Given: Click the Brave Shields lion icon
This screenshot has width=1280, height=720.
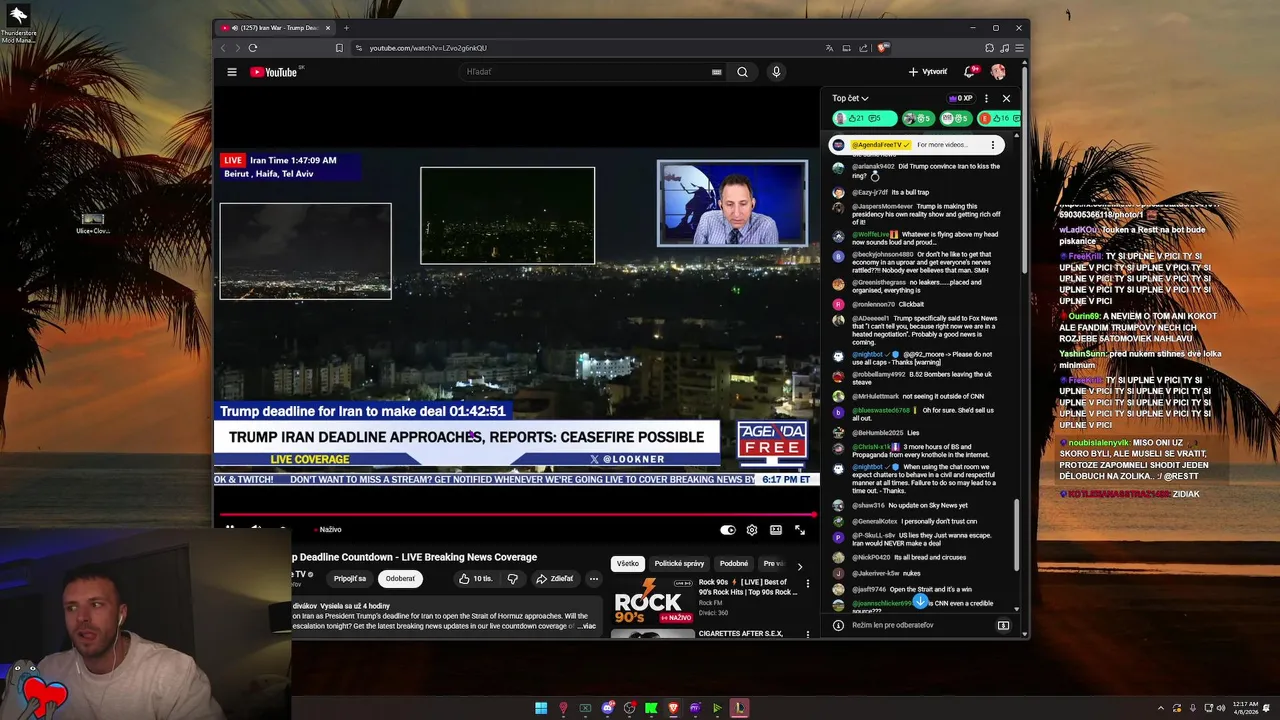Looking at the screenshot, I should 883,48.
